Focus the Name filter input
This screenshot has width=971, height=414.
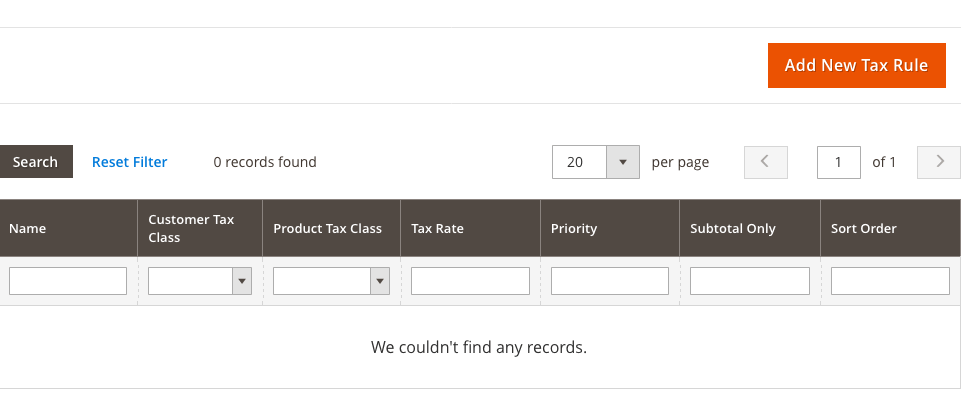68,281
